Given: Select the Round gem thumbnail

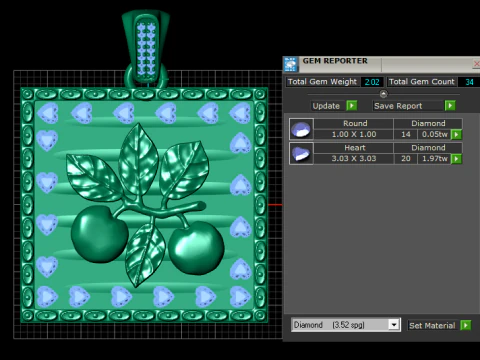Looking at the screenshot, I should click(301, 129).
